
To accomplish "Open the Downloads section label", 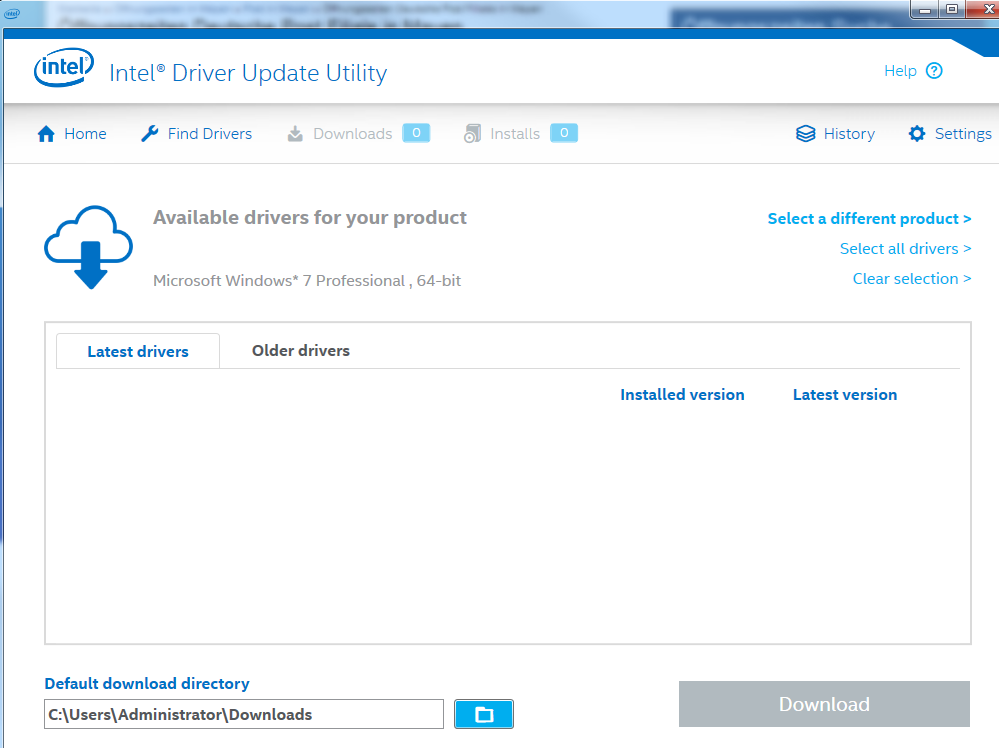I will click(352, 134).
